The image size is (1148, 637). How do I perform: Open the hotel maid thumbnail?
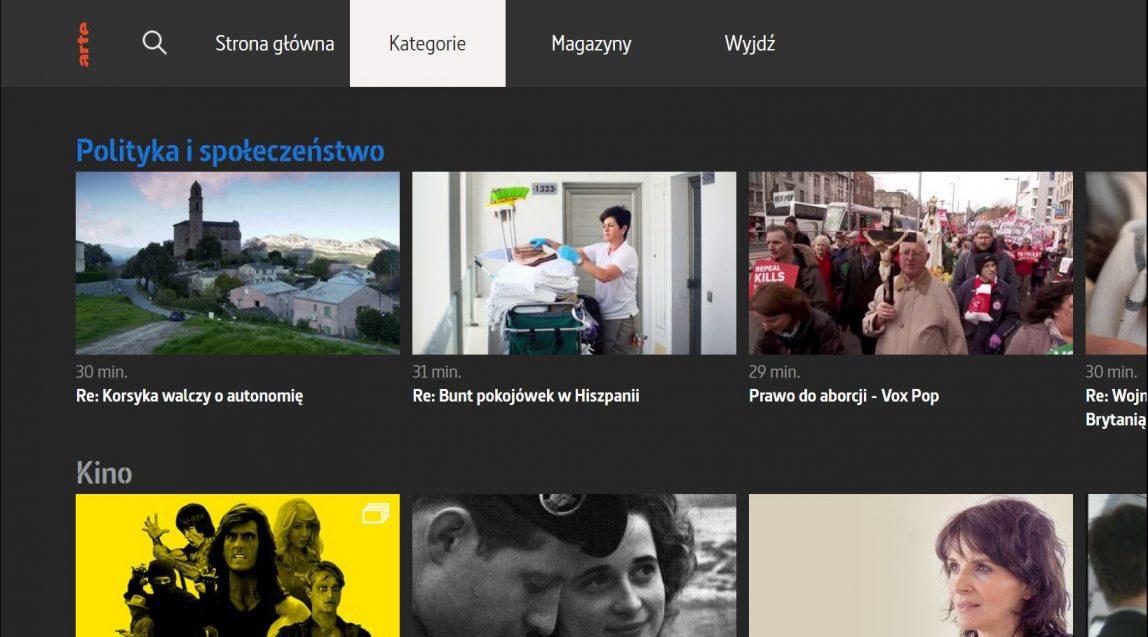(x=574, y=263)
